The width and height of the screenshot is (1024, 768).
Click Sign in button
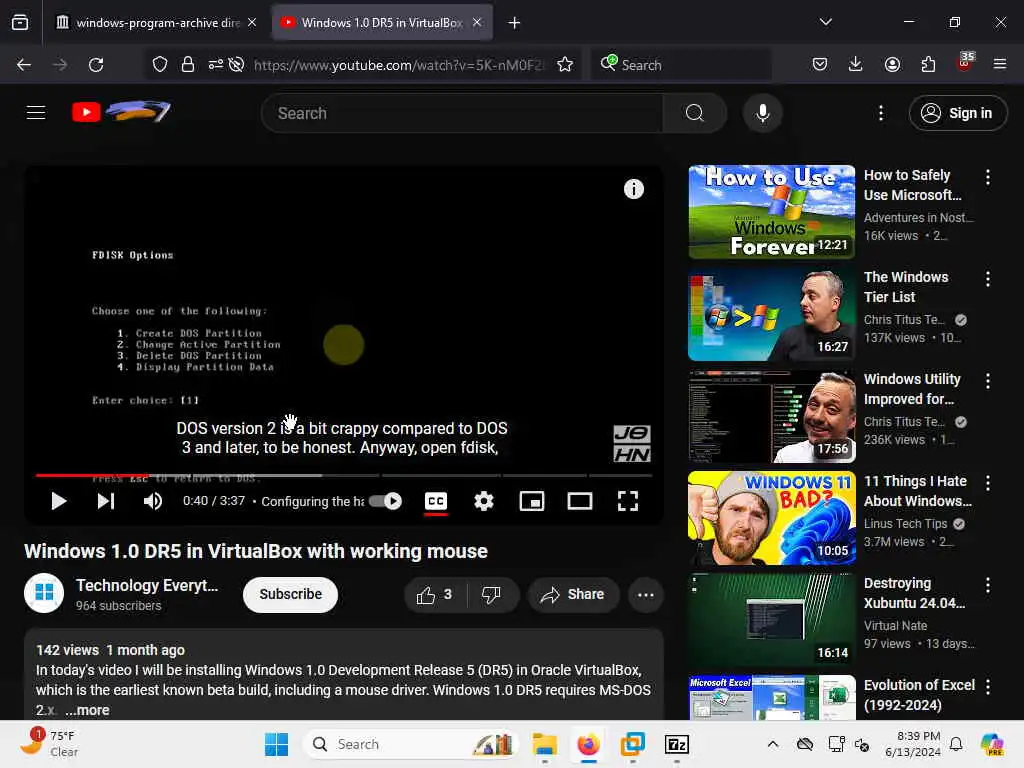click(957, 113)
